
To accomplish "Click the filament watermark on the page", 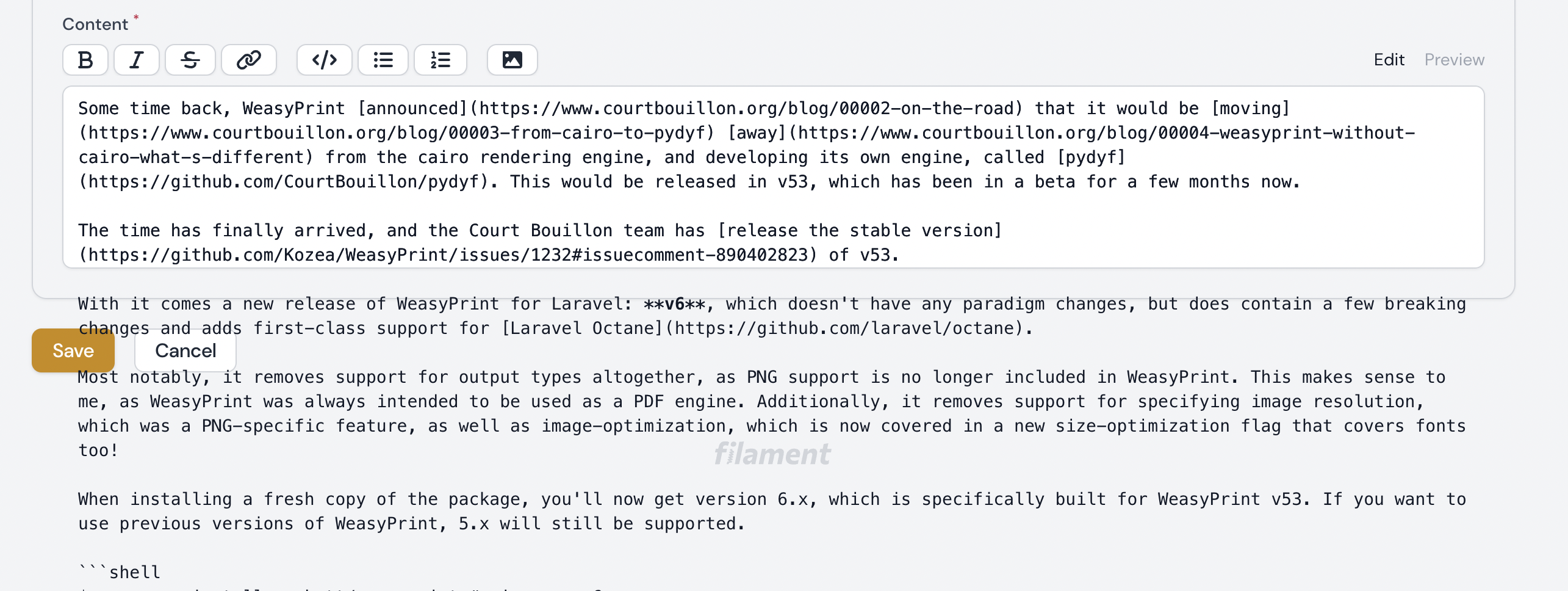I will [772, 454].
